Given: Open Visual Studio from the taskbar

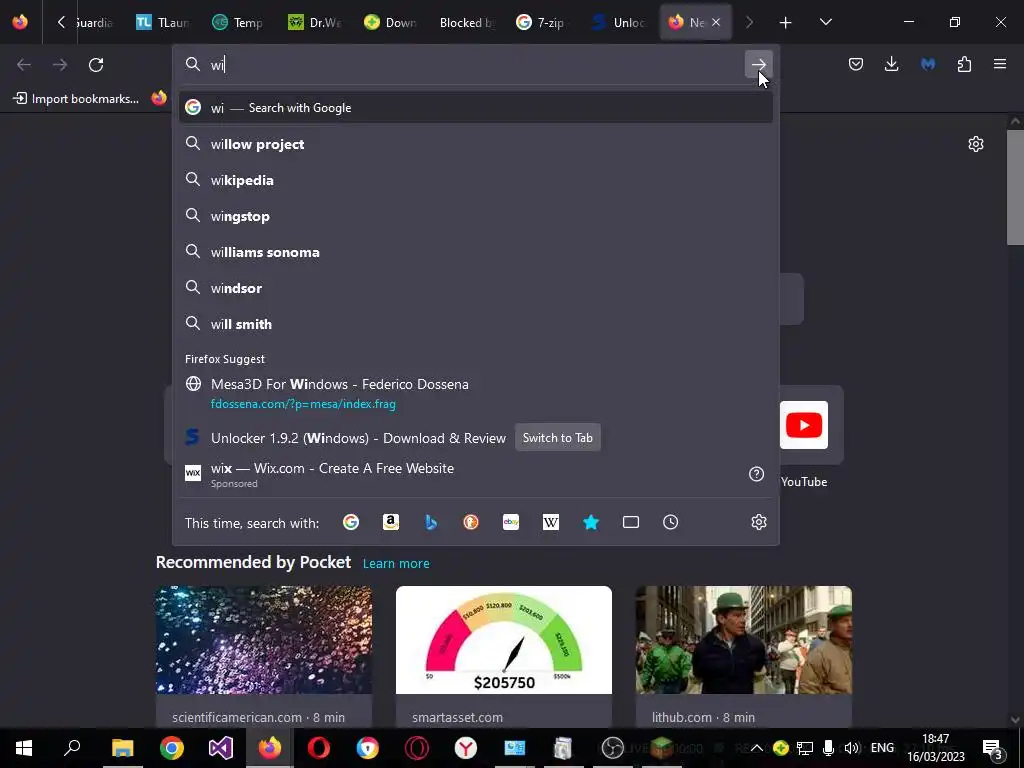Looking at the screenshot, I should click(x=221, y=748).
